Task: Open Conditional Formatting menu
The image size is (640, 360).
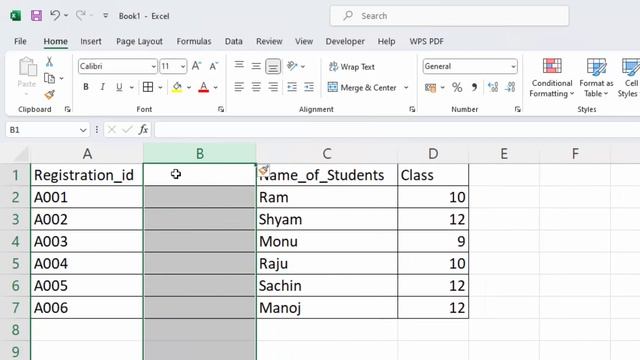Action: [x=552, y=78]
